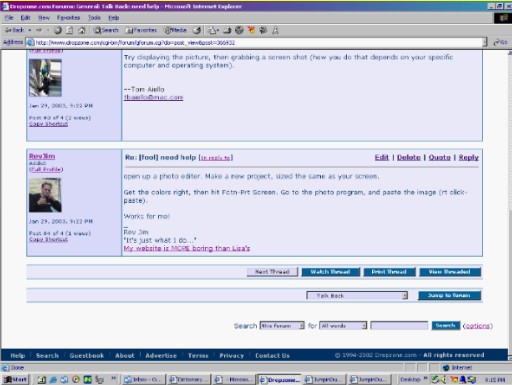Click the Internet Explorer Quick Launch icon
The height and width of the screenshot is (385, 512).
pos(53,379)
